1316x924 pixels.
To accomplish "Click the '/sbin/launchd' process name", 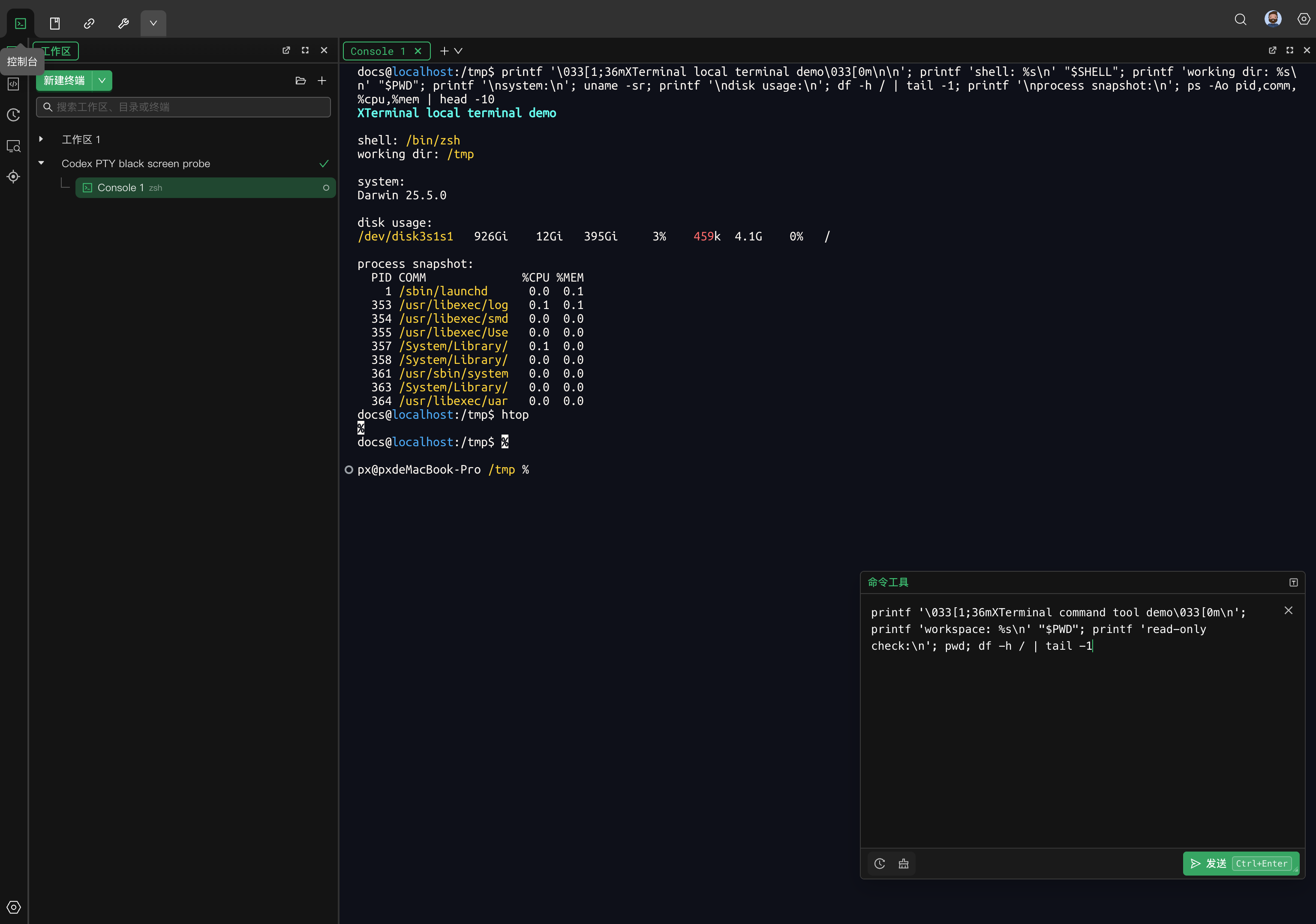I will point(443,291).
